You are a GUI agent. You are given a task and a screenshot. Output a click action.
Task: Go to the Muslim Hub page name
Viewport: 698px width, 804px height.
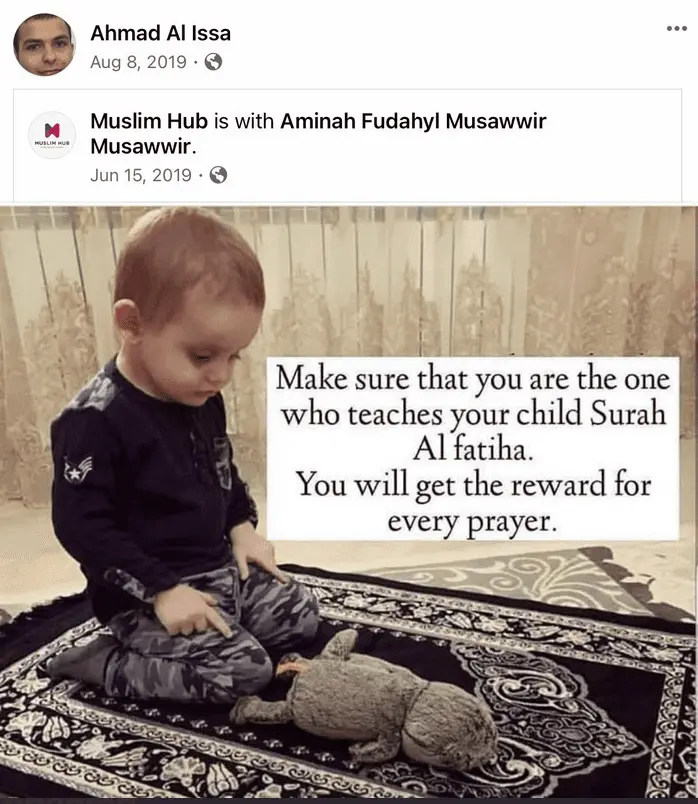coord(149,121)
